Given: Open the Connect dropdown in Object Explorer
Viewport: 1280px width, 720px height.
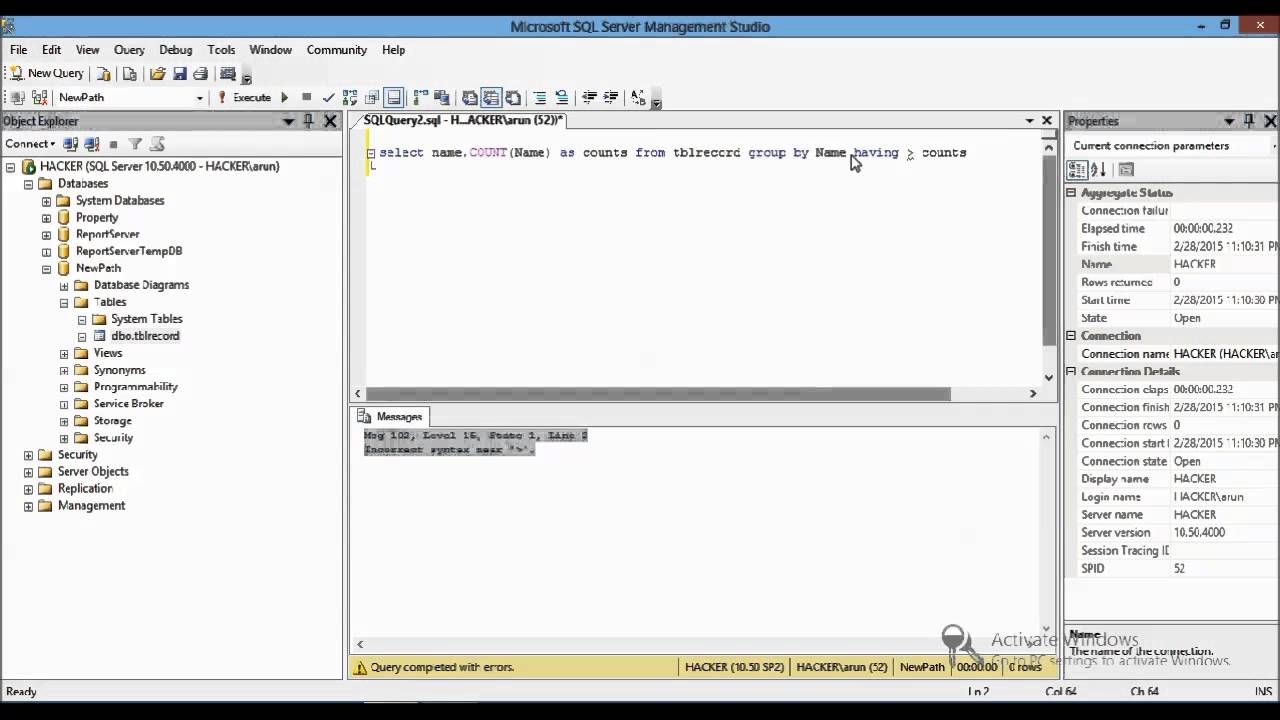Looking at the screenshot, I should (29, 144).
